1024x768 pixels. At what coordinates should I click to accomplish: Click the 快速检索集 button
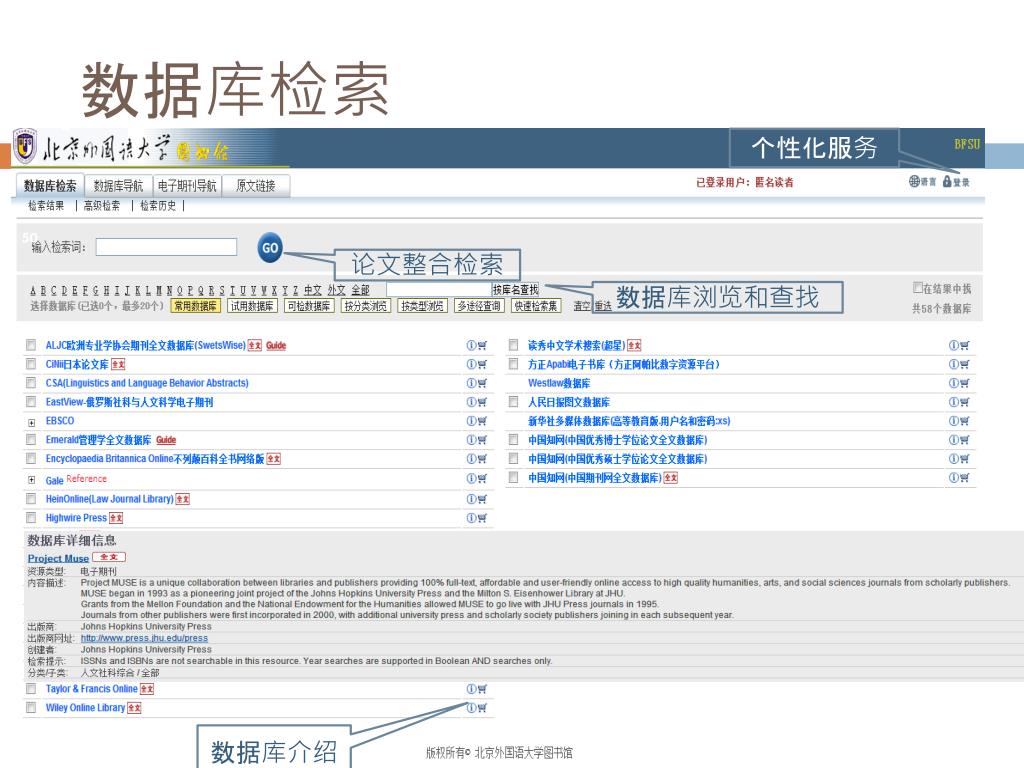[536, 306]
